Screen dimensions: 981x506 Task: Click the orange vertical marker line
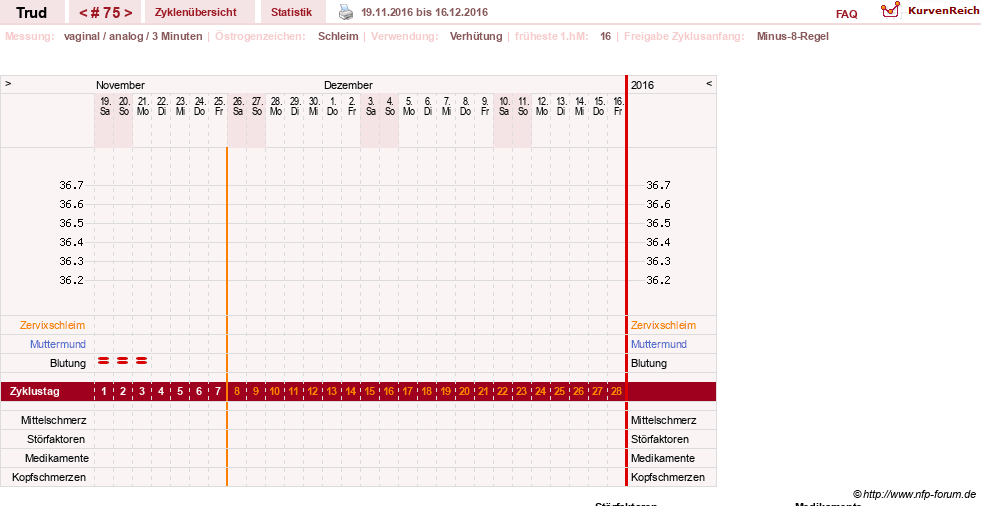point(227,316)
